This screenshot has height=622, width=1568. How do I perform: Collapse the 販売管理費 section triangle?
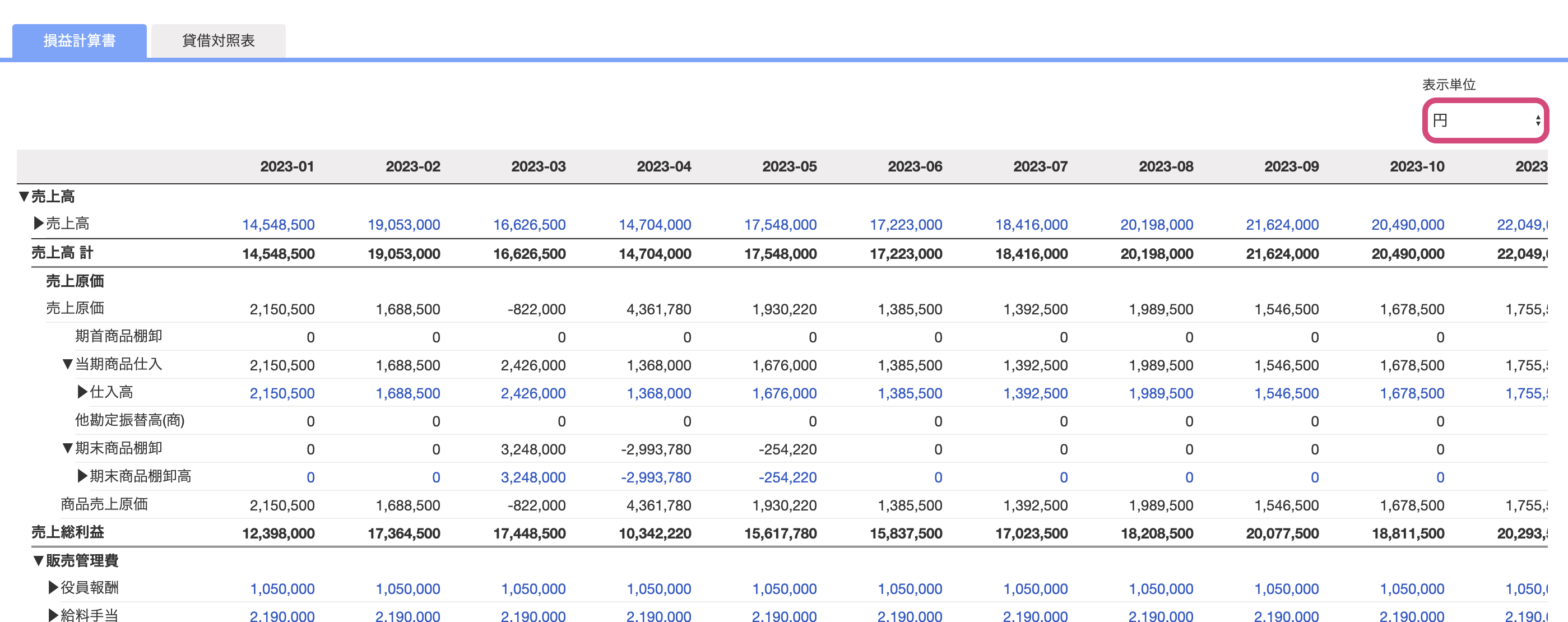pos(38,560)
